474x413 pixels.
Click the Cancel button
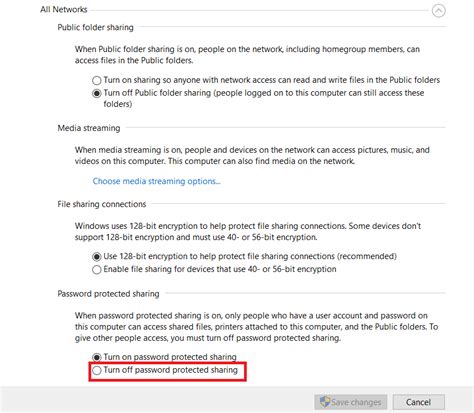pyautogui.click(x=419, y=402)
